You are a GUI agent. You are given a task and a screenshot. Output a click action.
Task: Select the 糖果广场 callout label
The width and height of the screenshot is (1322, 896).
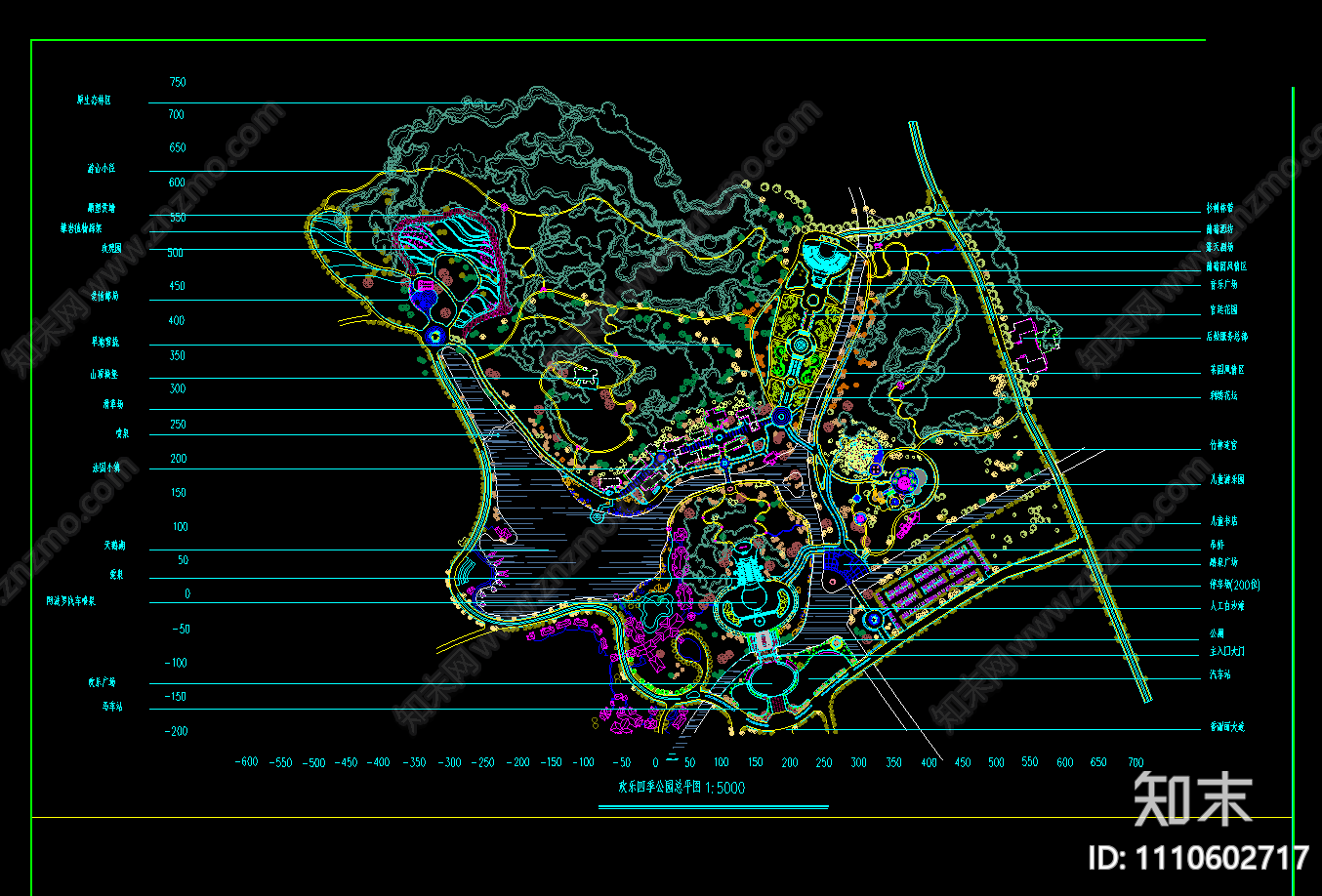pos(1223,563)
